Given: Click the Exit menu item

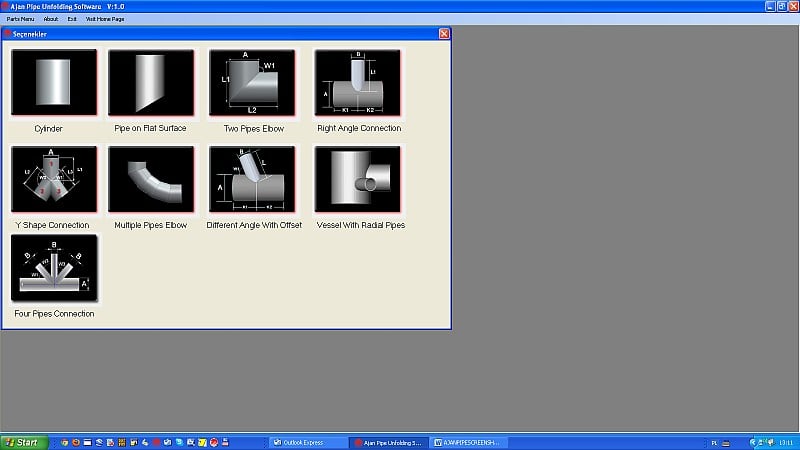Looking at the screenshot, I should click(72, 19).
